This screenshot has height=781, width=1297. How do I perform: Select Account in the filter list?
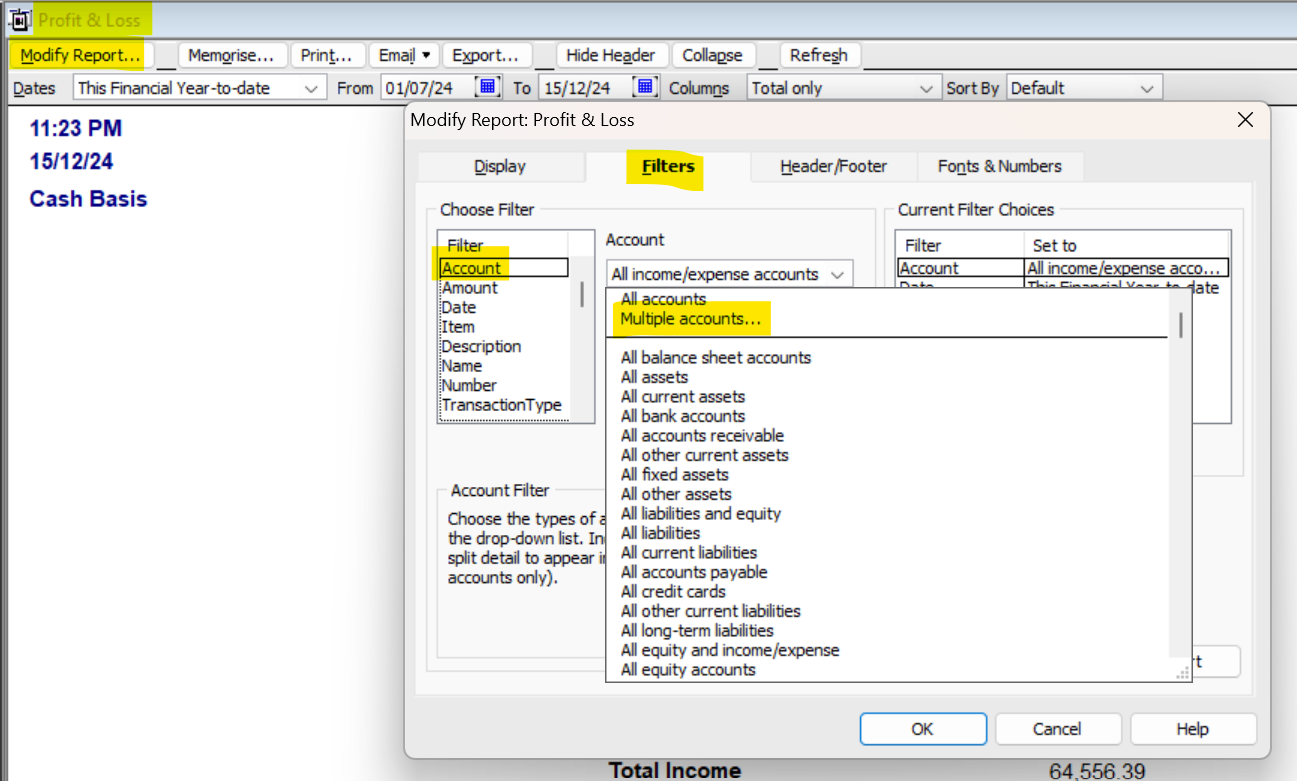coord(504,268)
